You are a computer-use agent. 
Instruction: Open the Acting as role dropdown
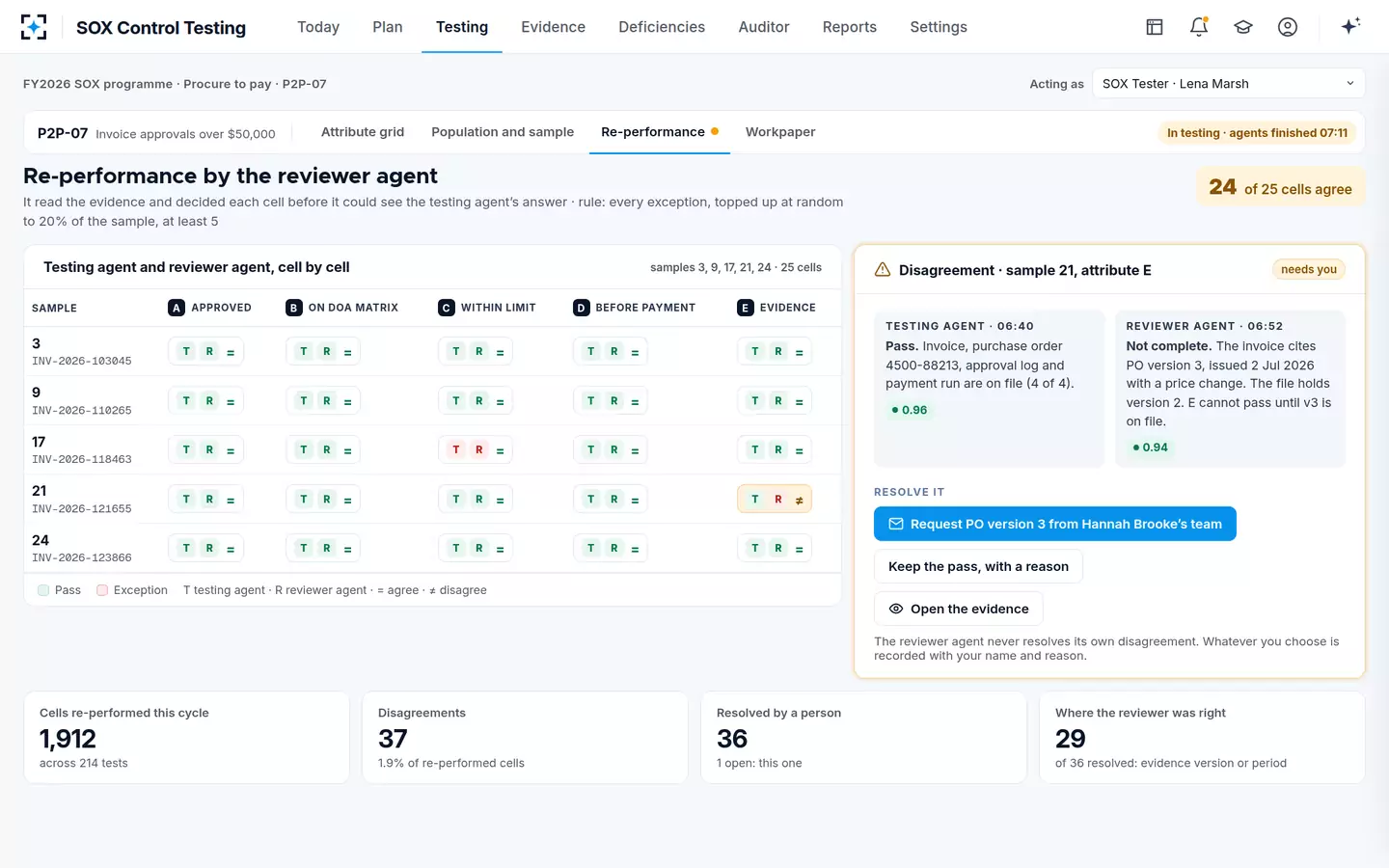click(x=1229, y=84)
